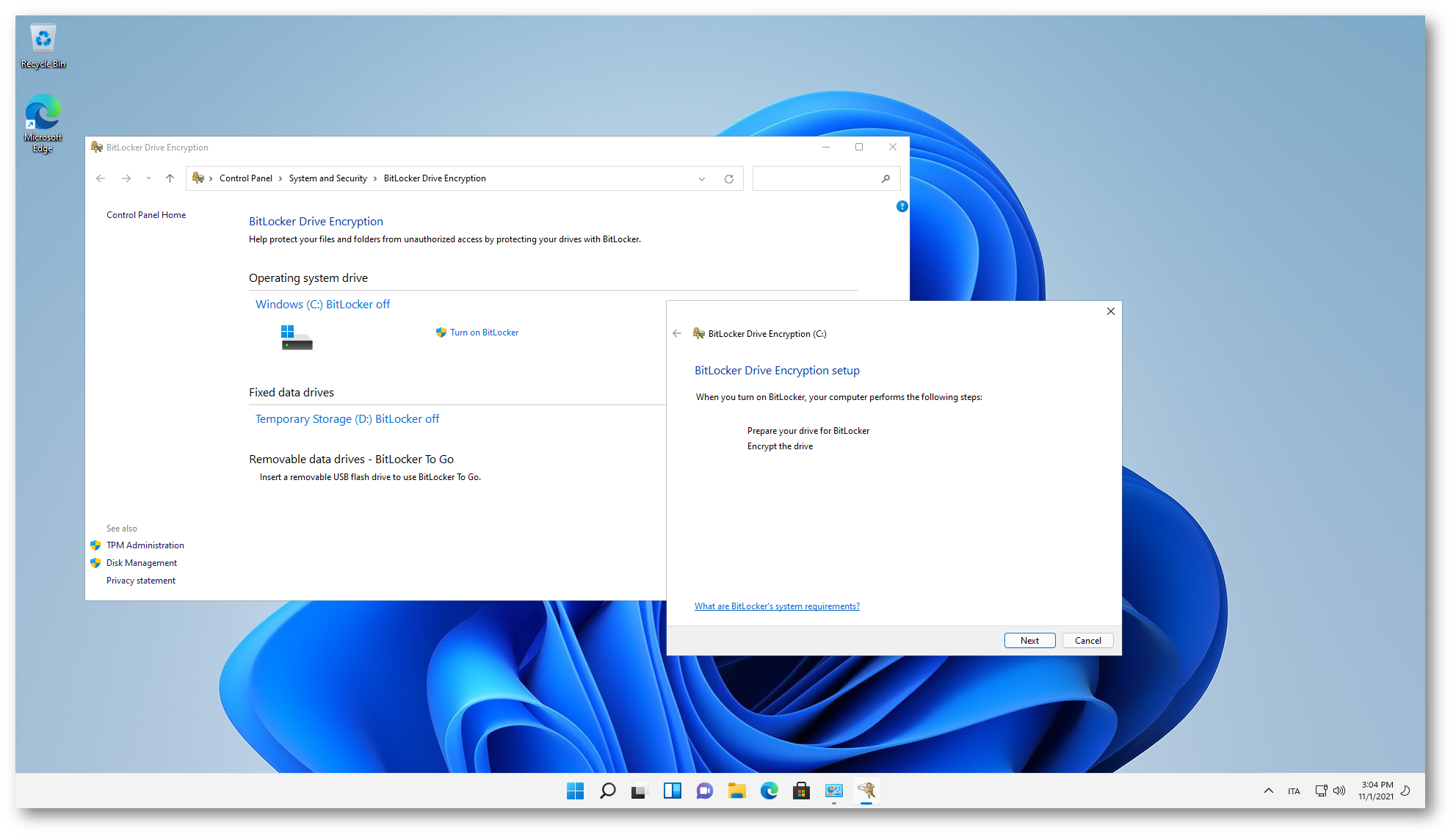Image resolution: width=1456 pixels, height=839 pixels.
Task: Cancel the BitLocker setup wizard
Action: (x=1087, y=641)
